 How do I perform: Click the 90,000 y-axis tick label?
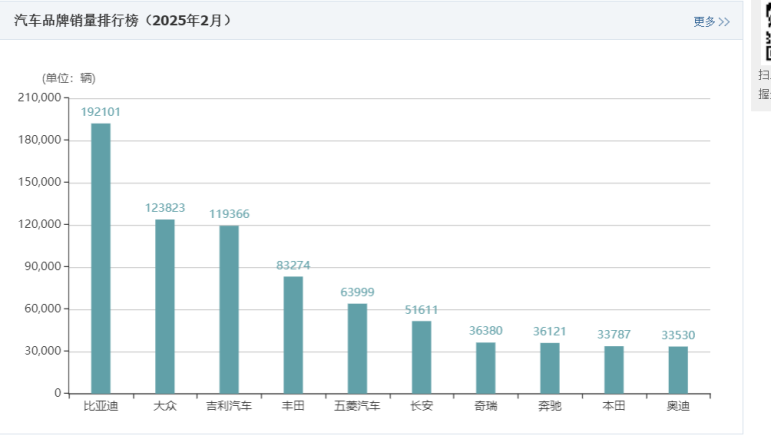43,266
